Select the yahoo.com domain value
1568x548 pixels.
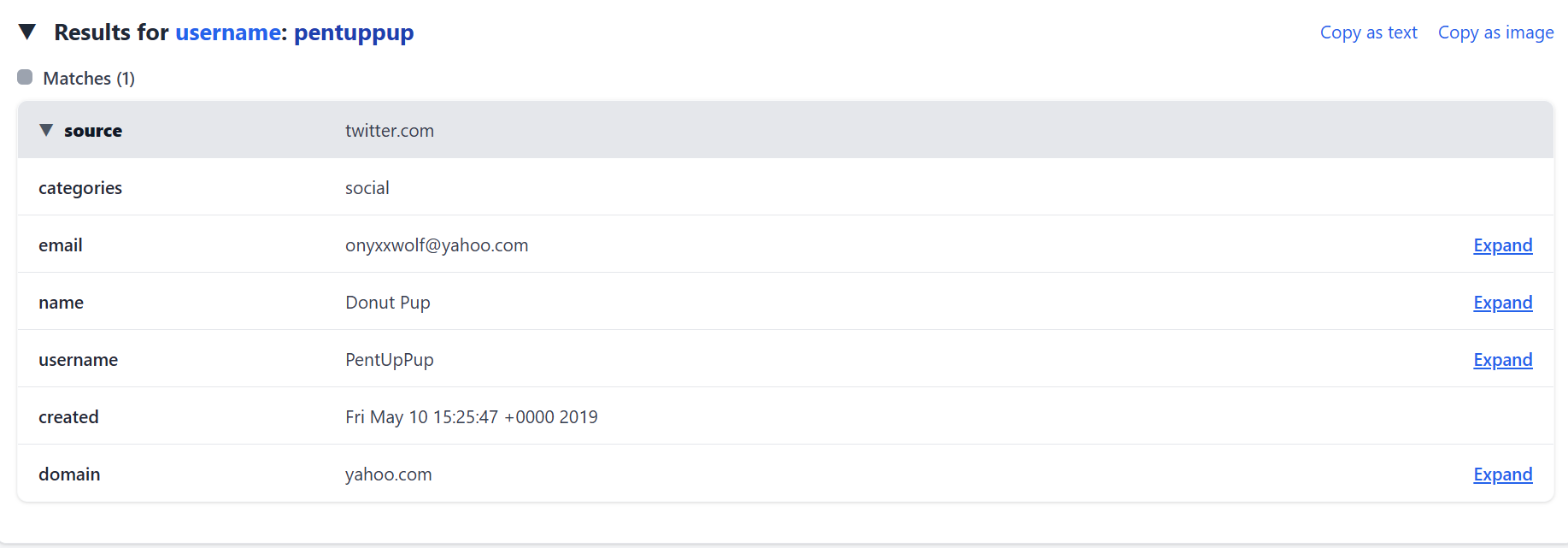tap(389, 474)
